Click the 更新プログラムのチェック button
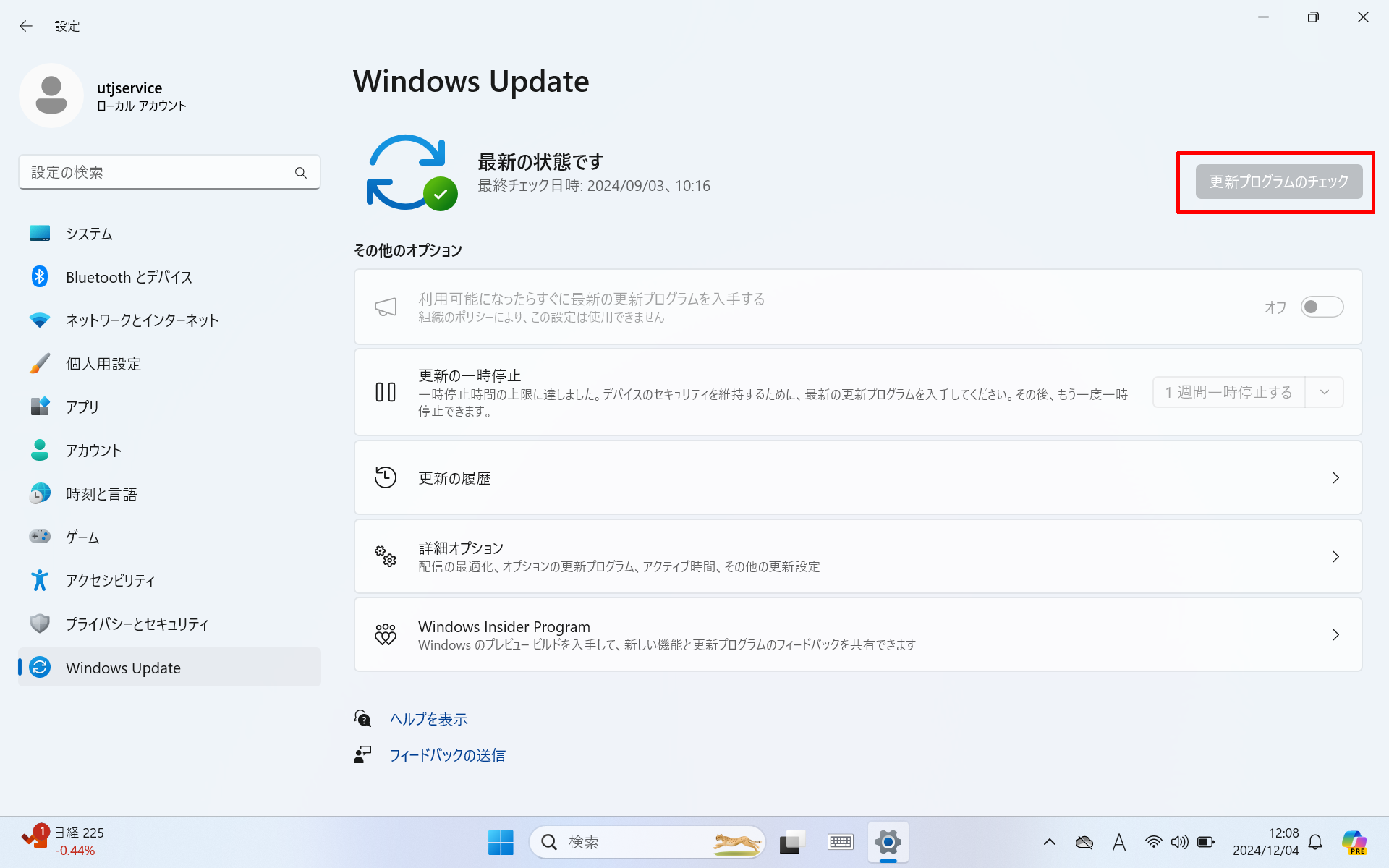 tap(1278, 182)
